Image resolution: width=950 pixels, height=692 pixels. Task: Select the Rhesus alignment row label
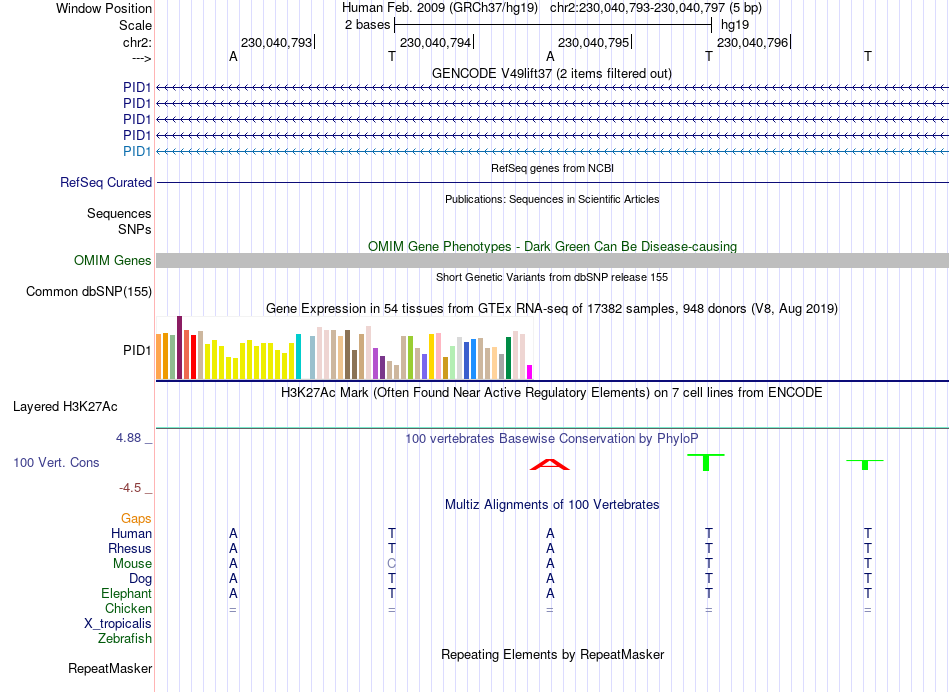click(x=130, y=548)
